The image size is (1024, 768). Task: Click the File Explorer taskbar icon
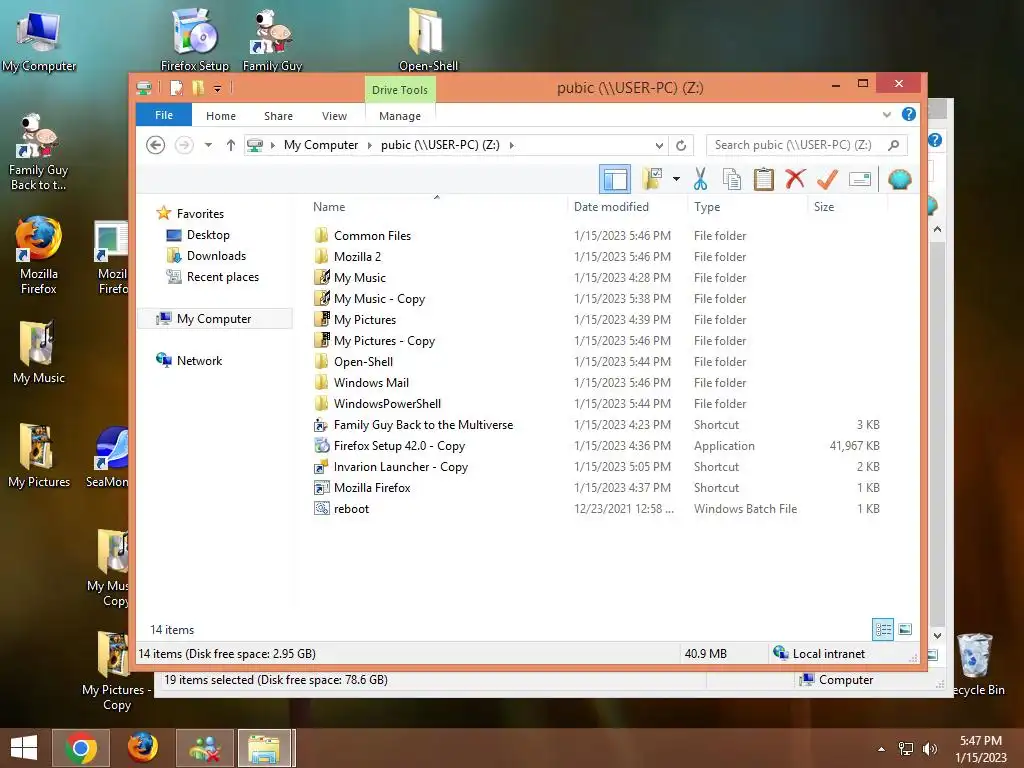tap(264, 748)
